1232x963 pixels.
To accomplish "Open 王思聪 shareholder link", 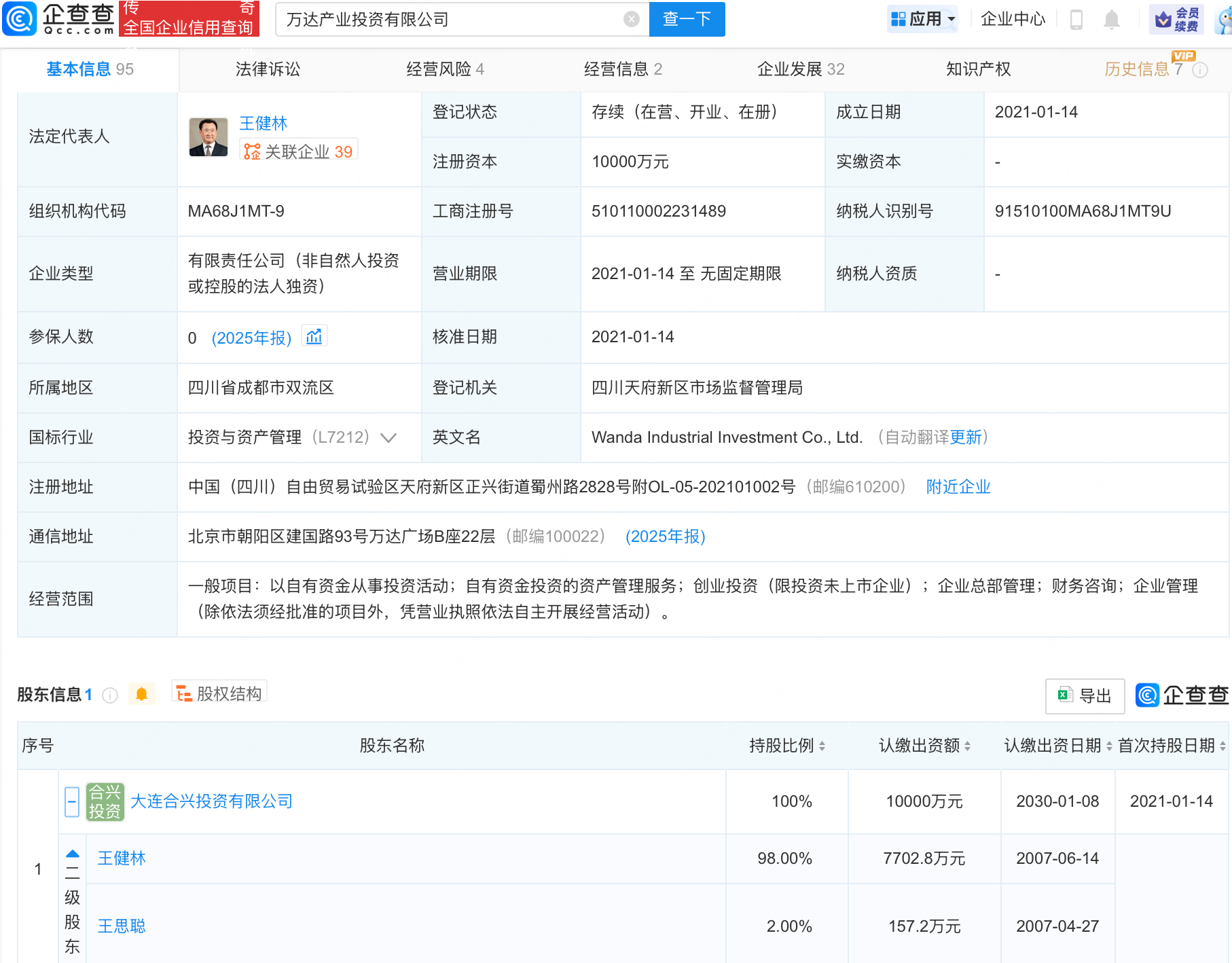I will pos(122,926).
